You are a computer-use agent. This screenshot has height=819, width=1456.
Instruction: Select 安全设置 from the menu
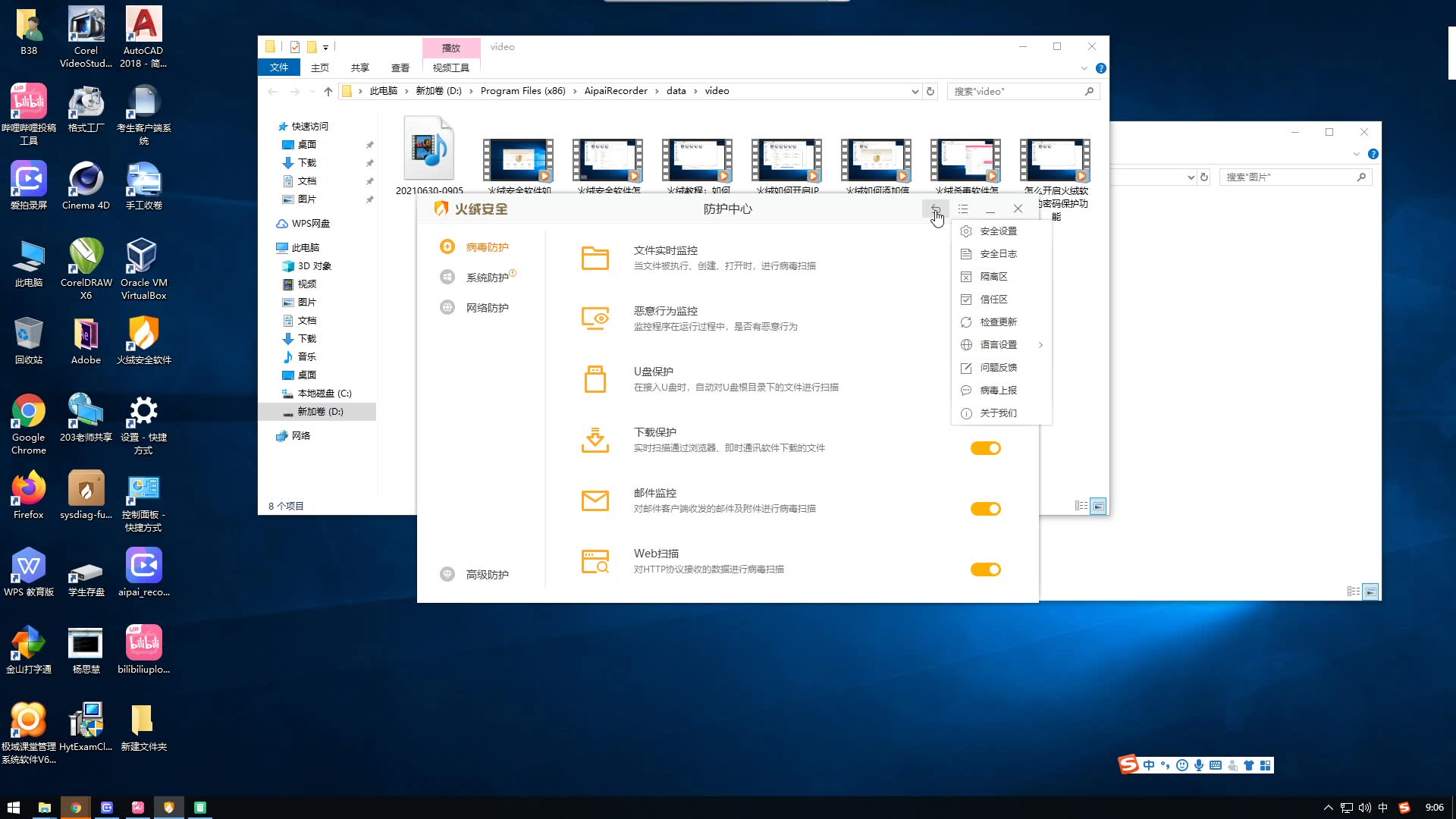coord(998,231)
